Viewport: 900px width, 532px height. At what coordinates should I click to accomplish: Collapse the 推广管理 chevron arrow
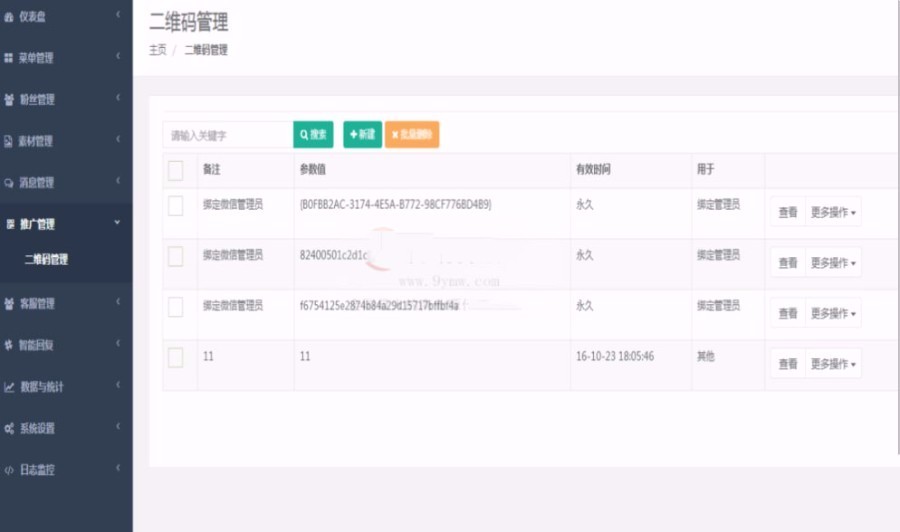[x=118, y=222]
